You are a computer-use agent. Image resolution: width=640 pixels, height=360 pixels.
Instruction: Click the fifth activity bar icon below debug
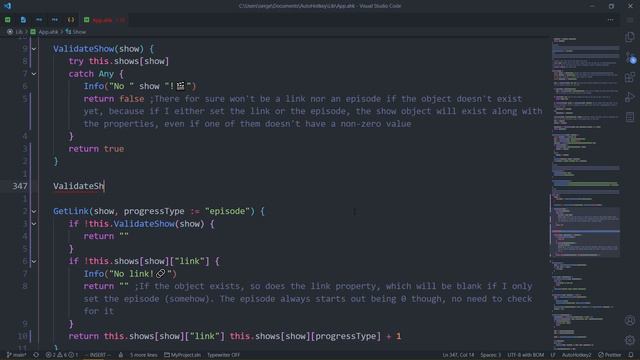coord(630,117)
